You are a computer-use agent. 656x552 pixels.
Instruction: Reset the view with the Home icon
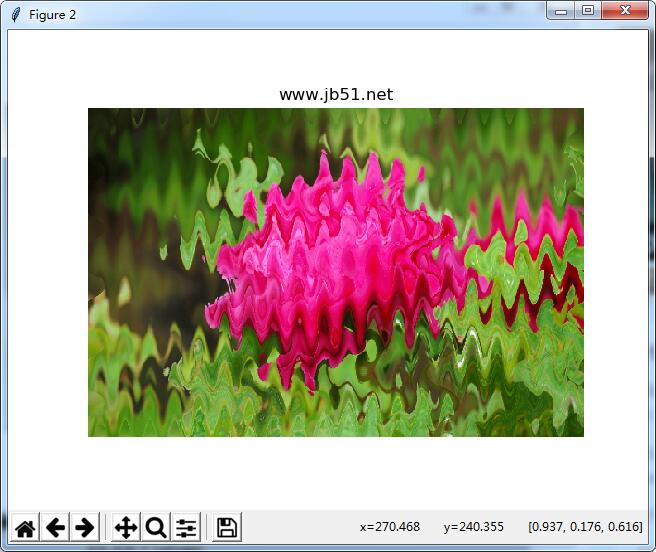(25, 527)
